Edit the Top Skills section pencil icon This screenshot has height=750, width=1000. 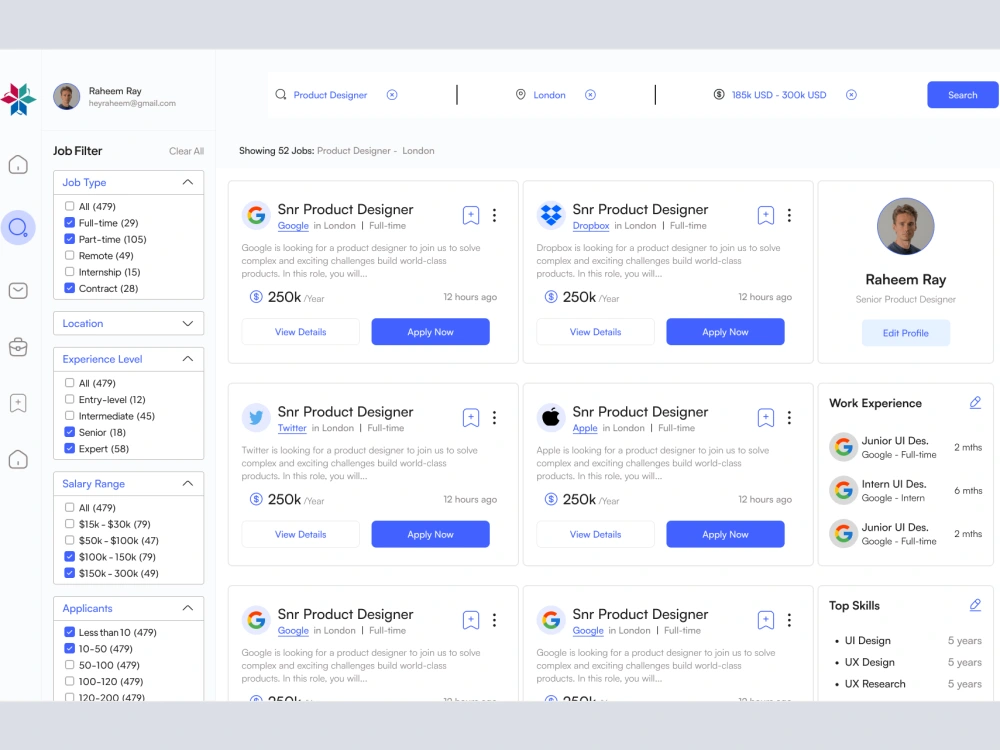pyautogui.click(x=975, y=605)
